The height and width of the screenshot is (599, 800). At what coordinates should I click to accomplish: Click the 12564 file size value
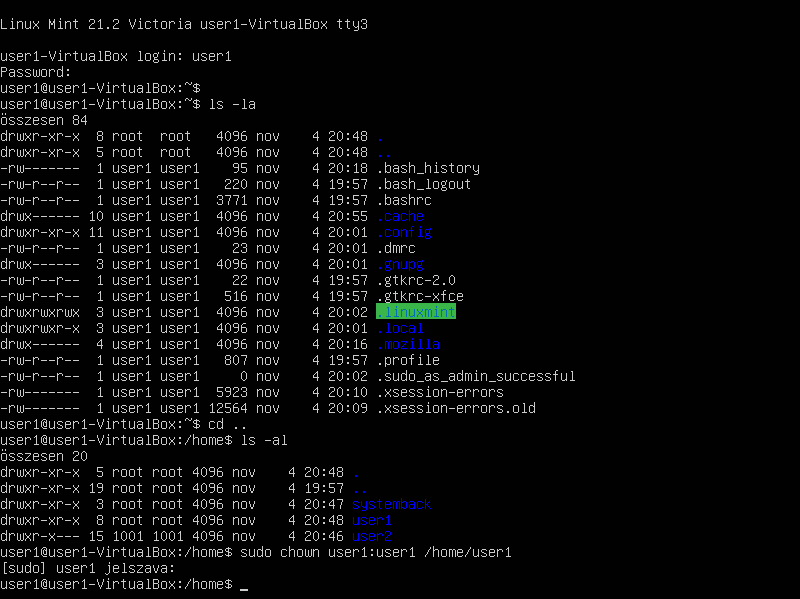click(x=228, y=408)
